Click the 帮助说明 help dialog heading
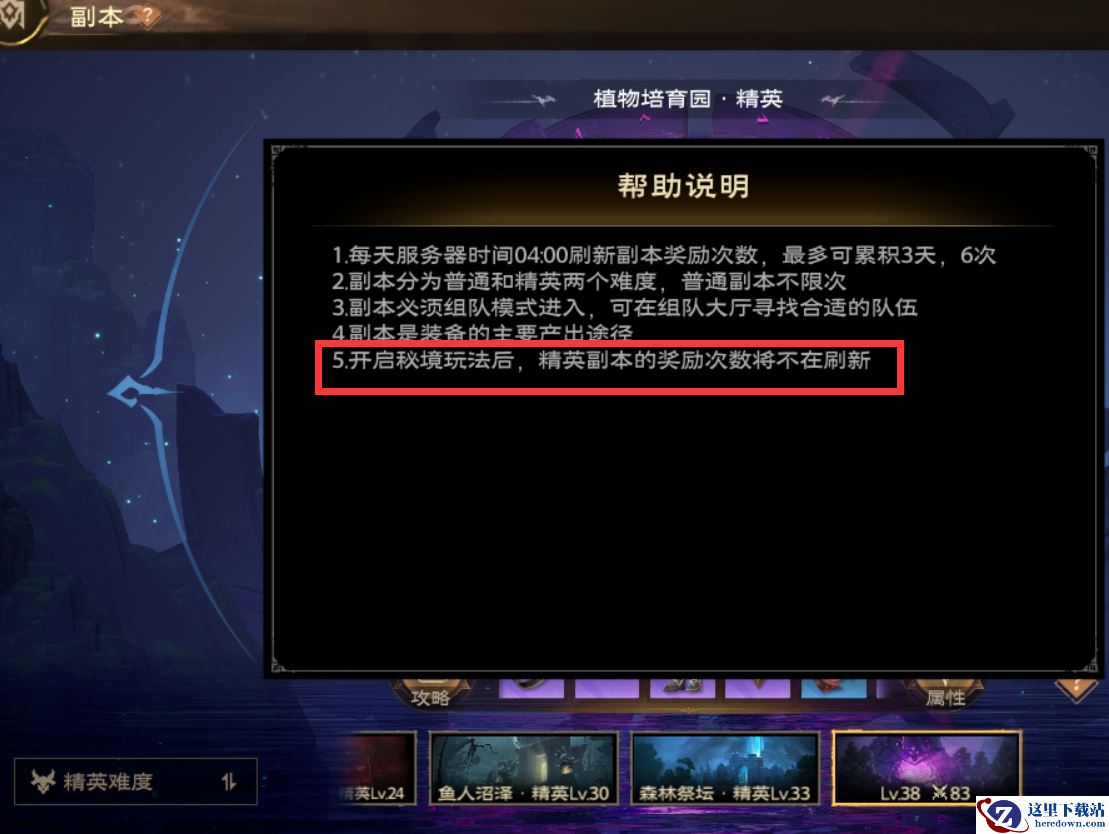This screenshot has height=834, width=1109. point(683,186)
